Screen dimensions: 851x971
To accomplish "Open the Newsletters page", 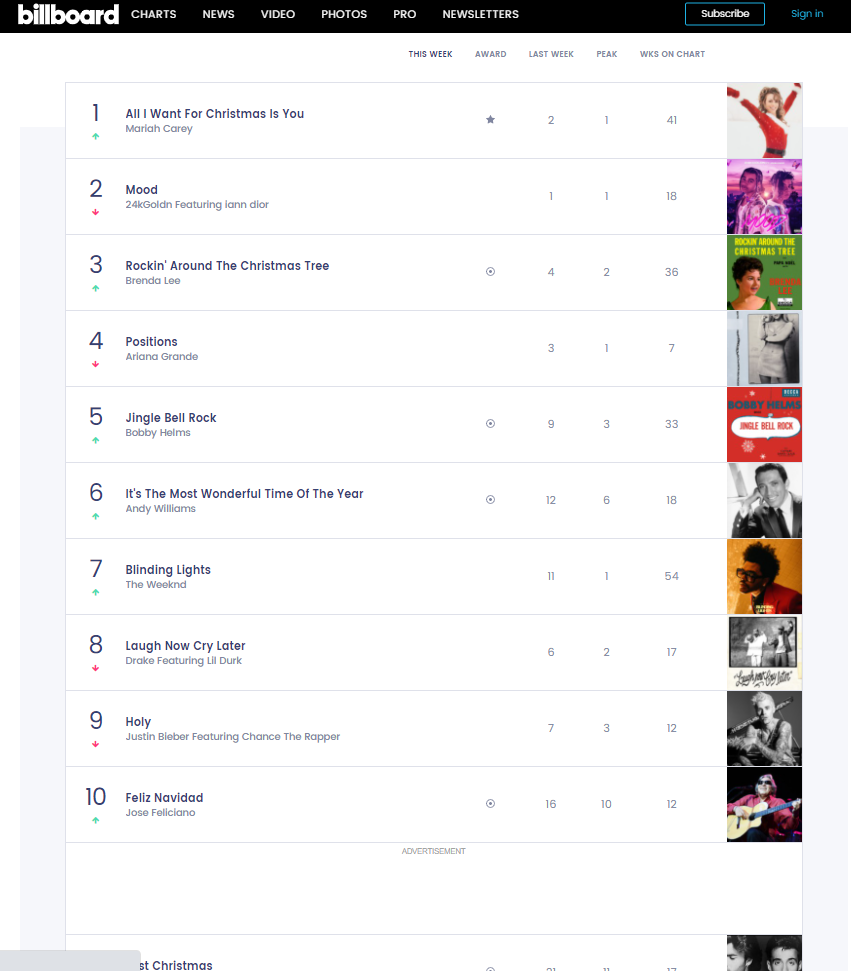I will [480, 14].
